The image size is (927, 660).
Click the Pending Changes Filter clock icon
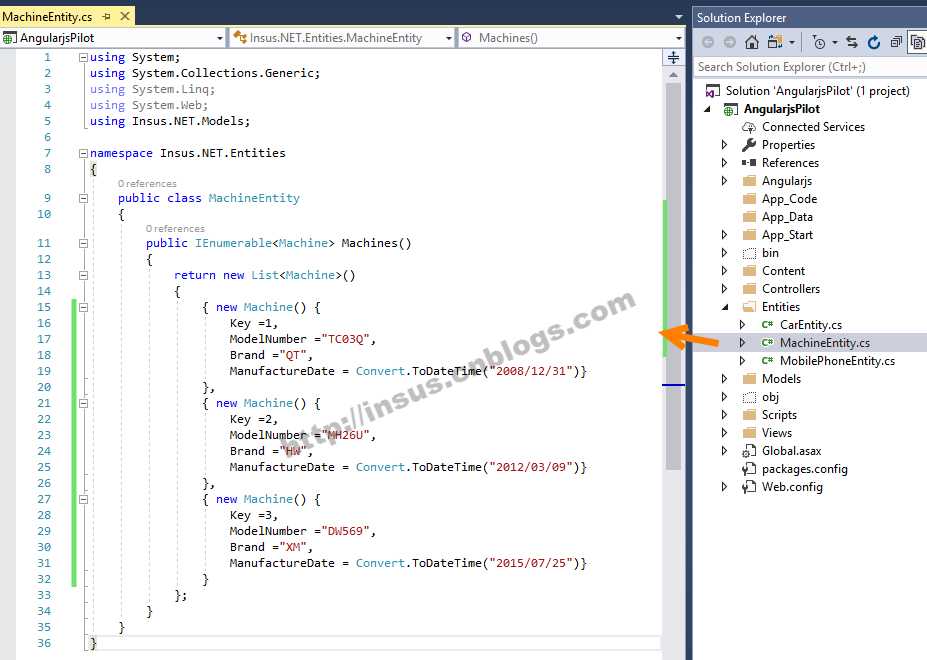pos(819,42)
